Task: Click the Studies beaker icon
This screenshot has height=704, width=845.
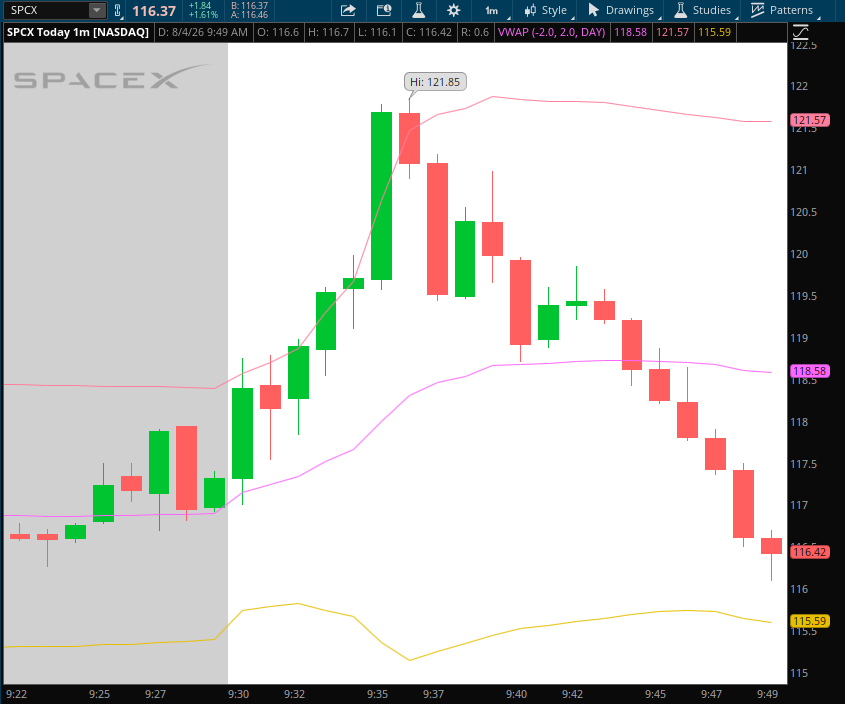Action: (x=681, y=10)
